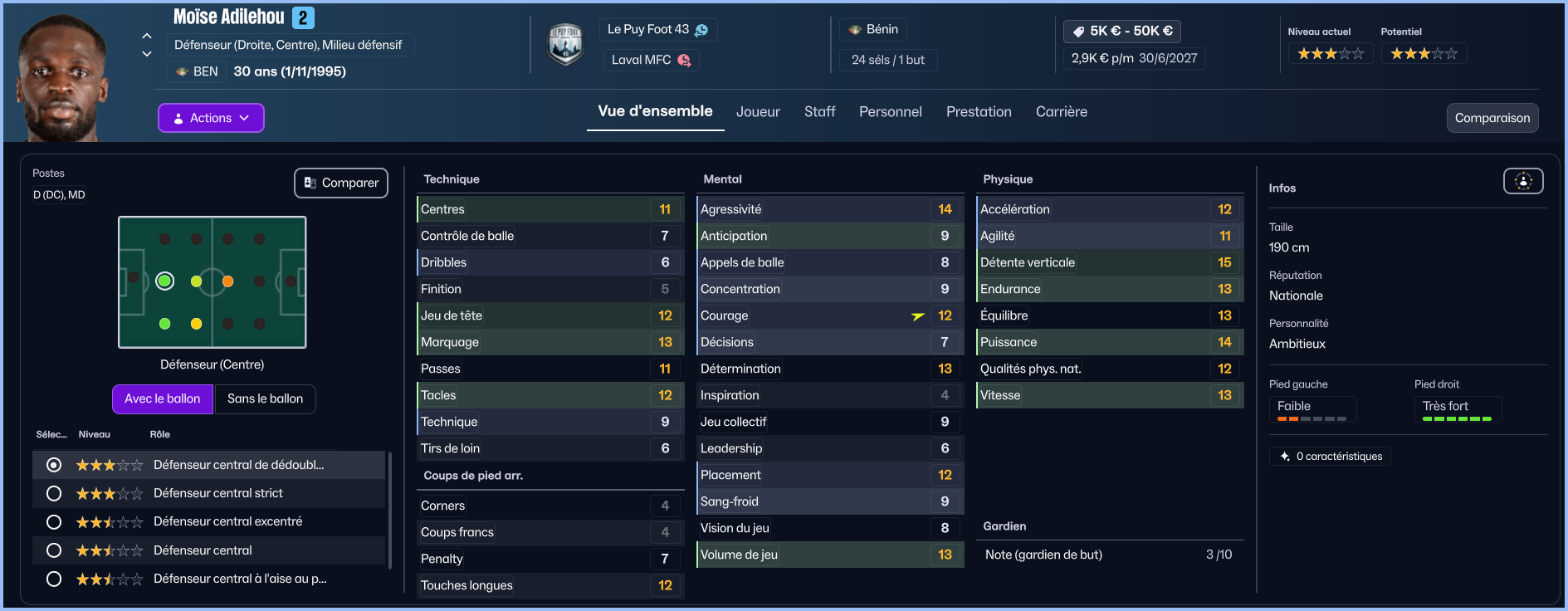Screen dimensions: 1568x611
Task: Go to previous player with up chevron
Action: (147, 37)
